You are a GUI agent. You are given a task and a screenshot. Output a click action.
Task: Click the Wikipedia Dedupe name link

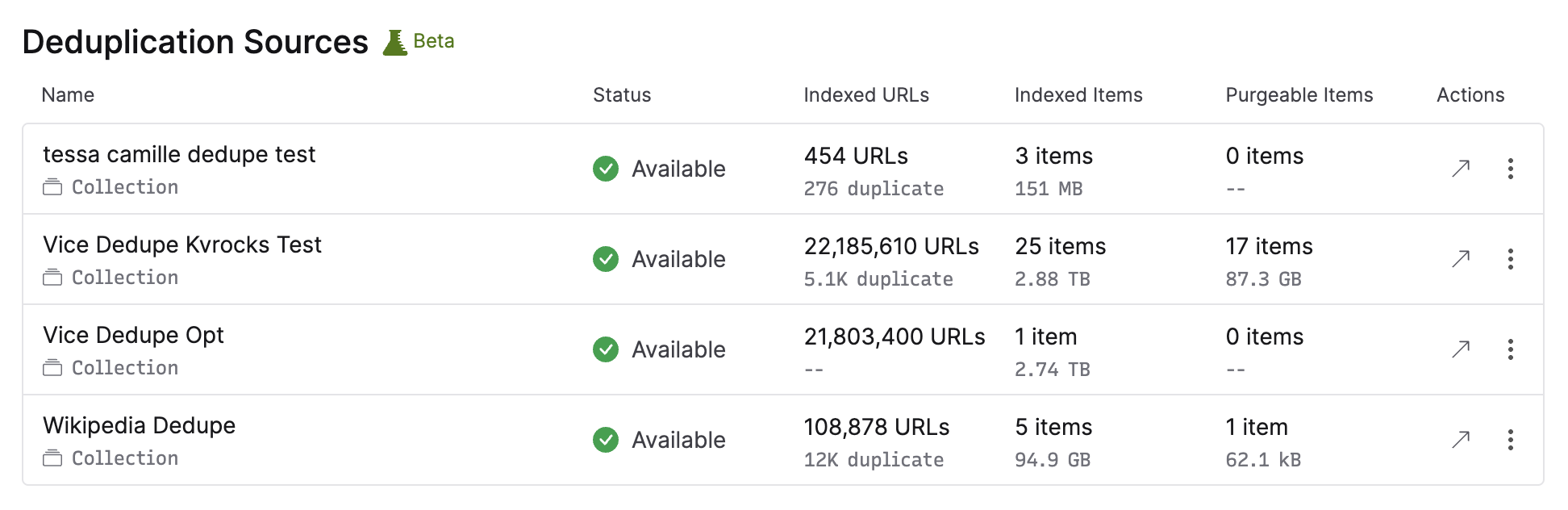pyautogui.click(x=139, y=424)
